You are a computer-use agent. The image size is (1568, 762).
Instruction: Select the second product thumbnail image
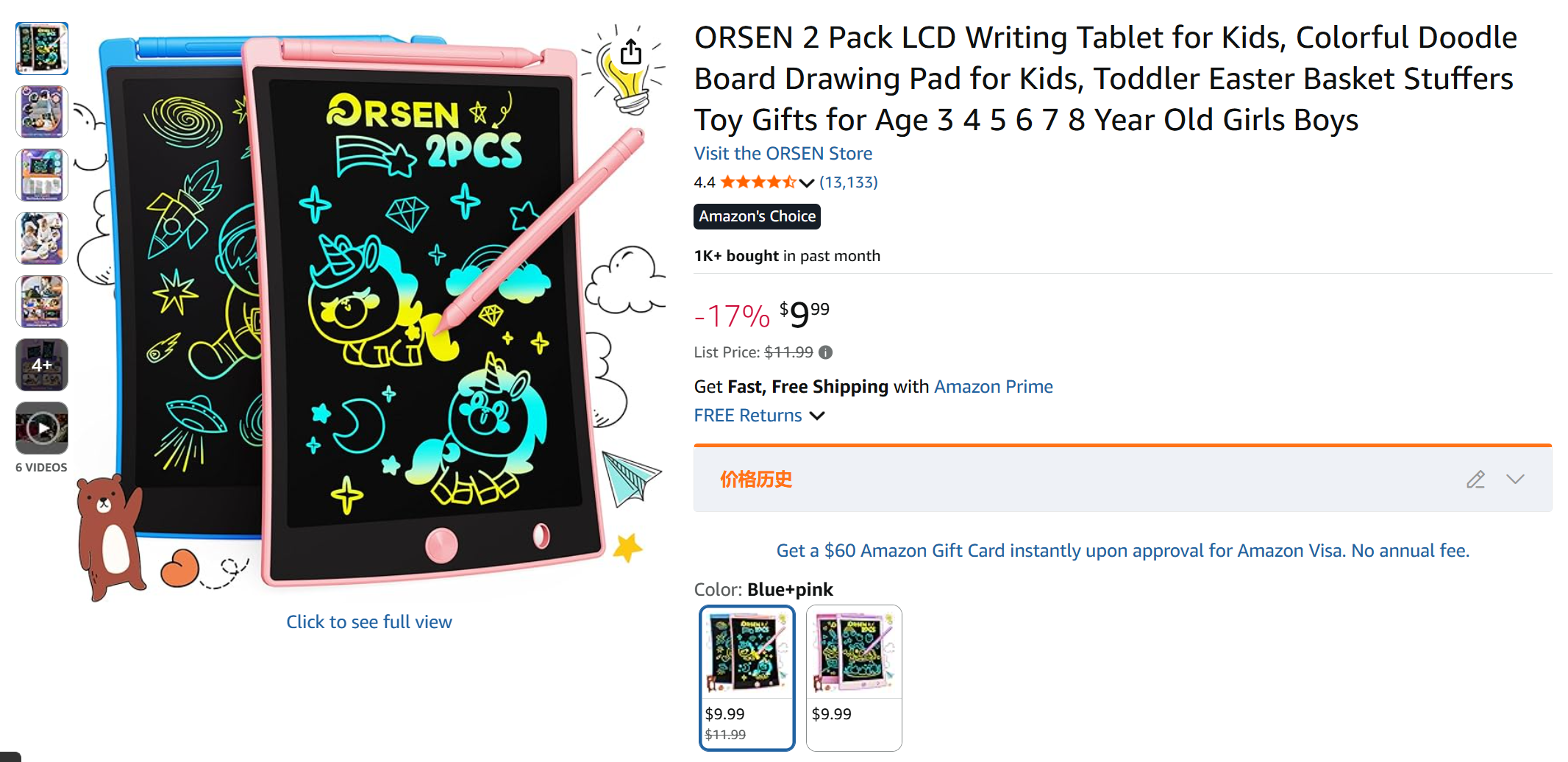(x=42, y=112)
